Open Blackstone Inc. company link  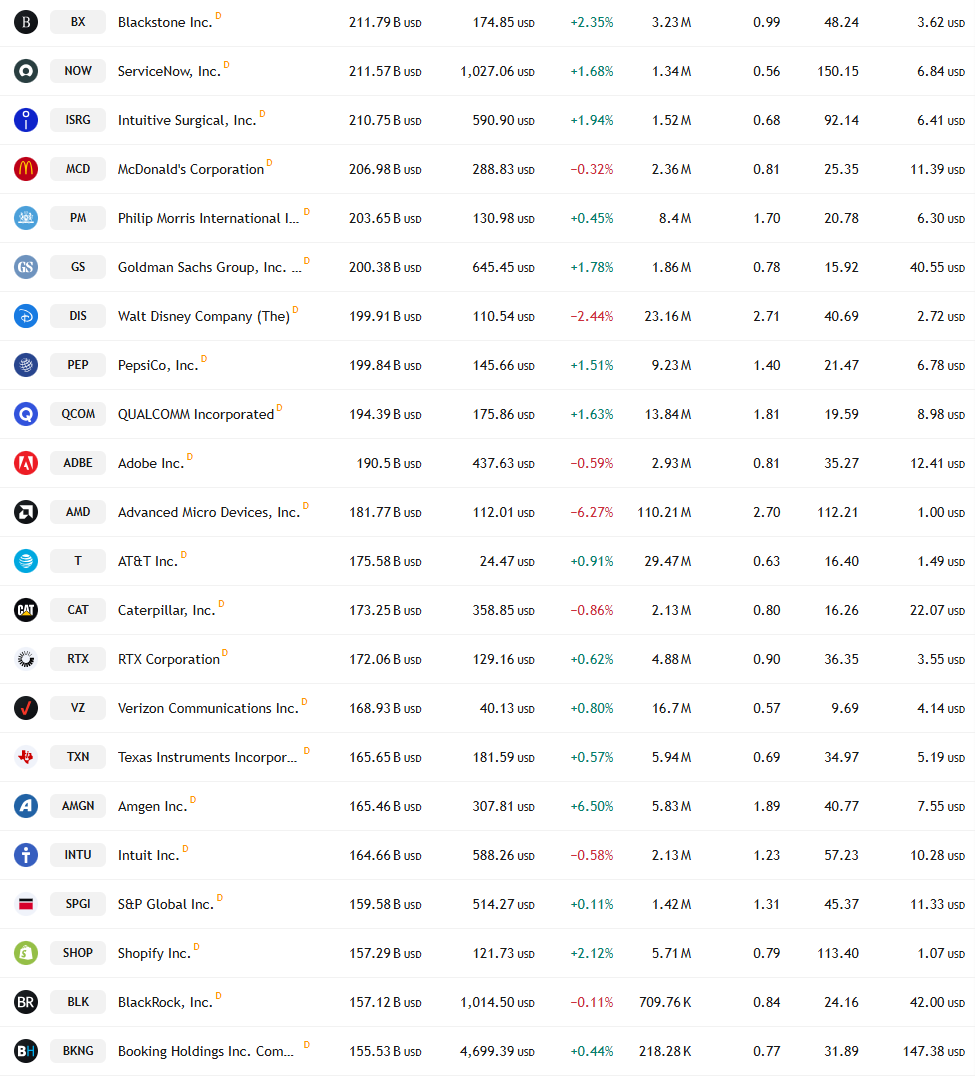coord(165,23)
